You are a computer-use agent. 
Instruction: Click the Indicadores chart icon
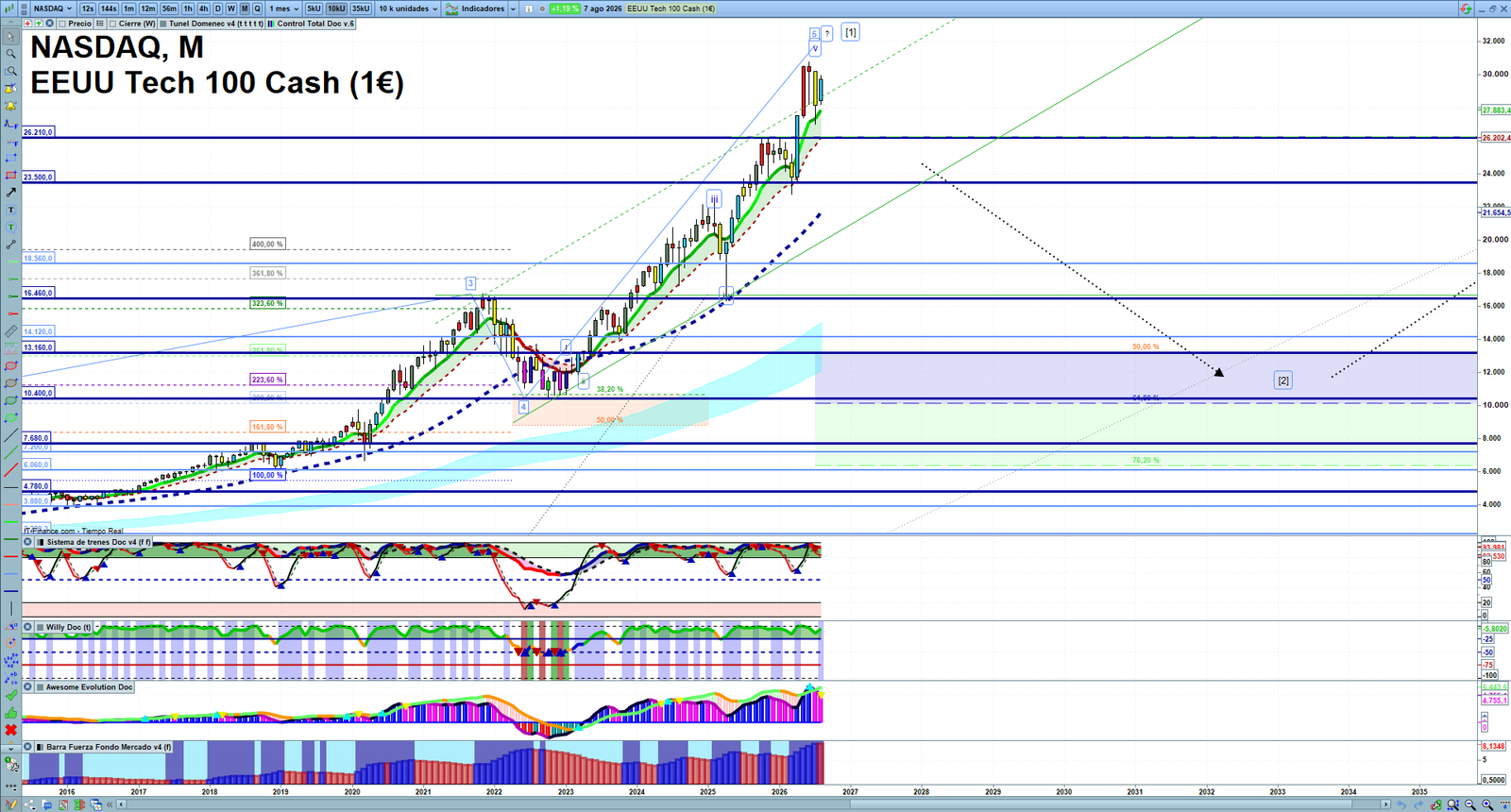[x=452, y=8]
